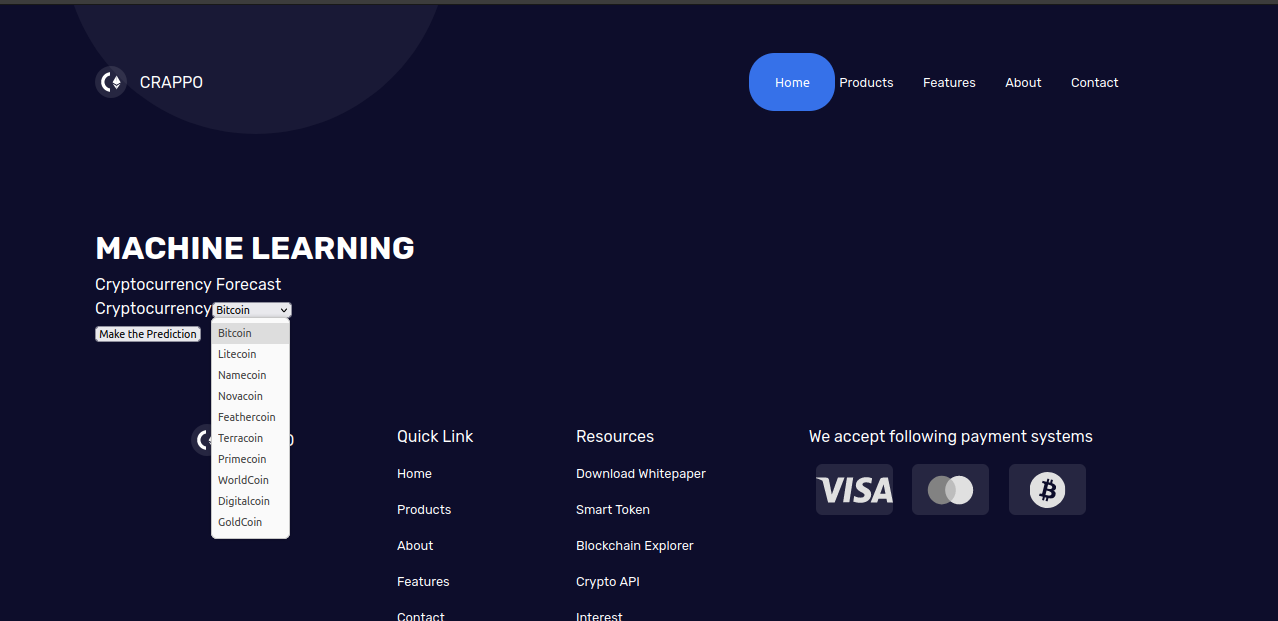This screenshot has width=1278, height=621.
Task: Open Features link under Quick Link
Action: (423, 582)
